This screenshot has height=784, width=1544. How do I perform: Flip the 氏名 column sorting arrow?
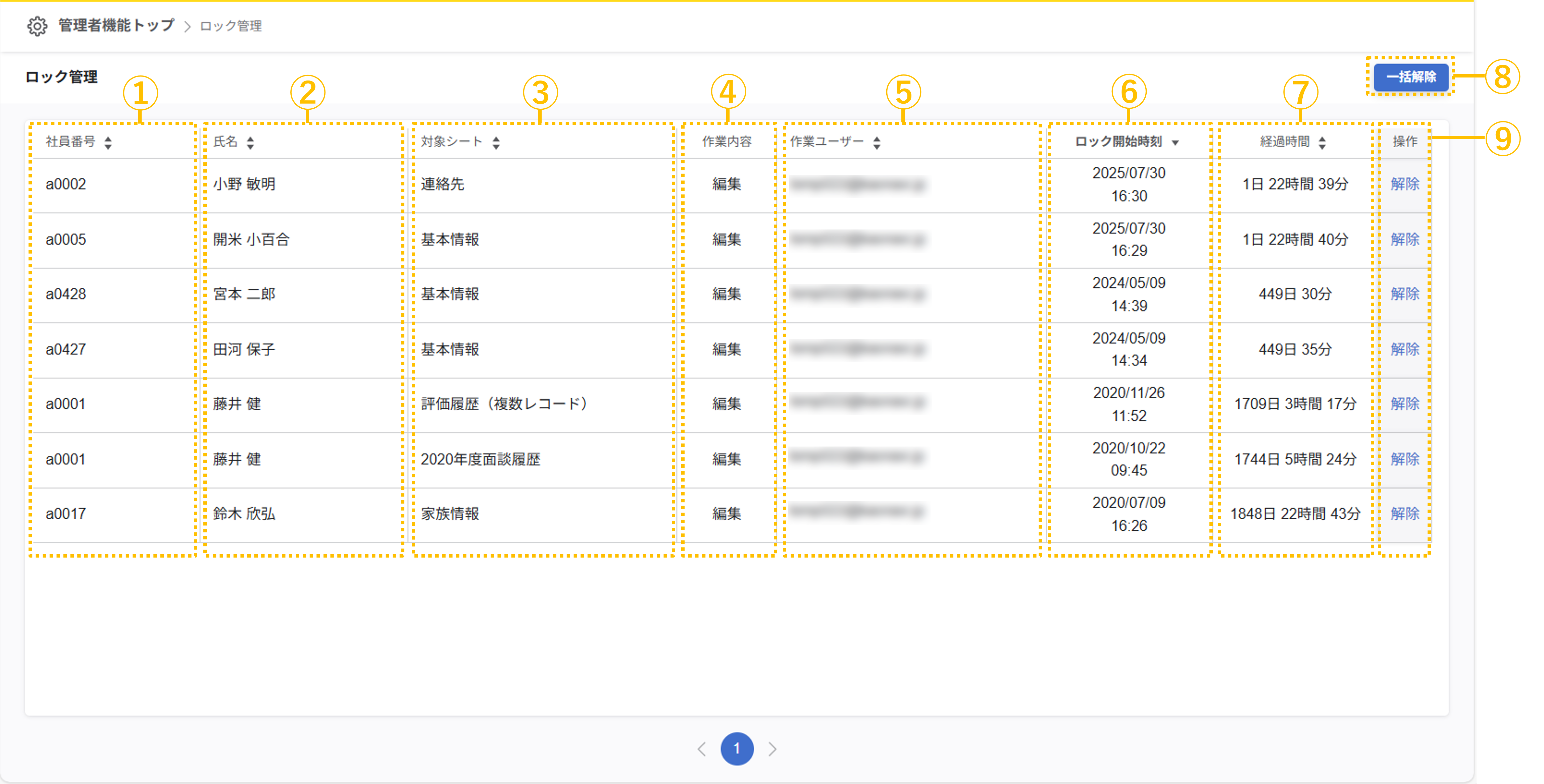click(x=252, y=142)
